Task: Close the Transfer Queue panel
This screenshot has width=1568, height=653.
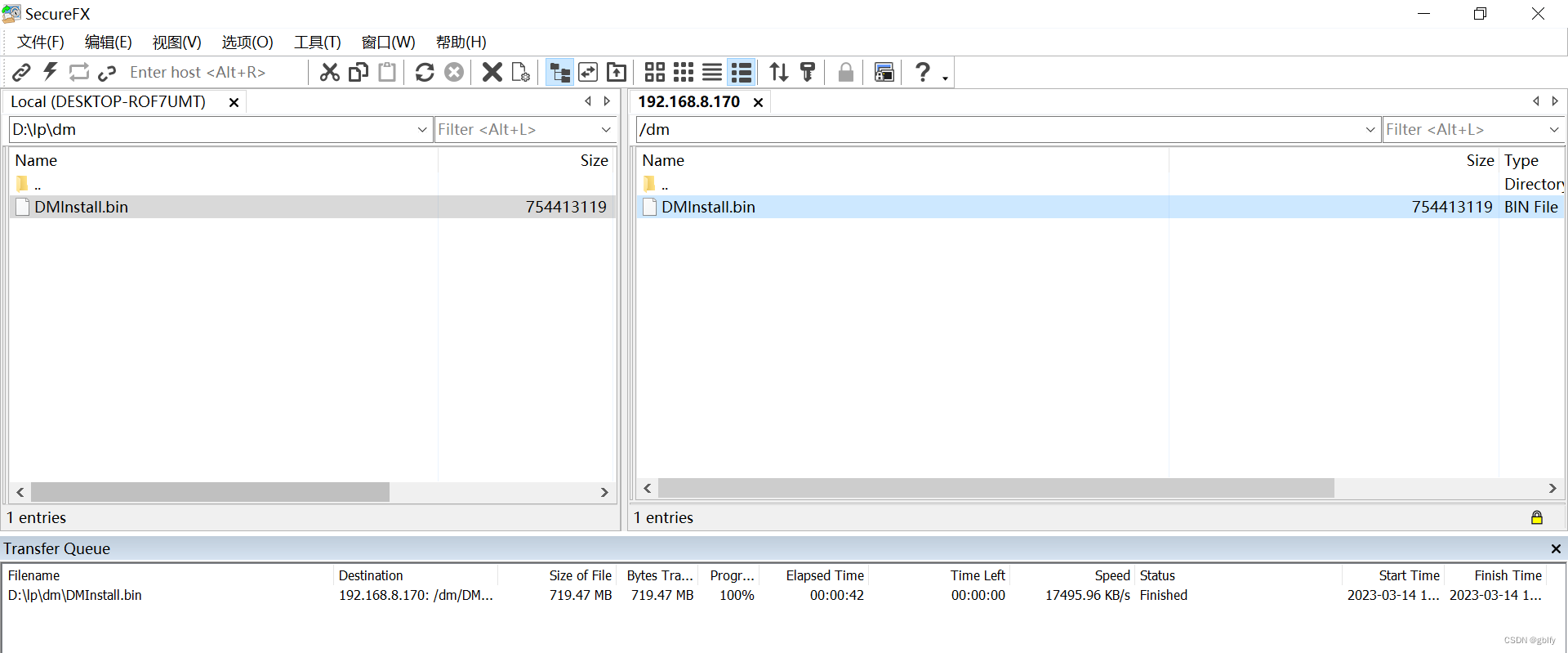Action: pos(1556,548)
